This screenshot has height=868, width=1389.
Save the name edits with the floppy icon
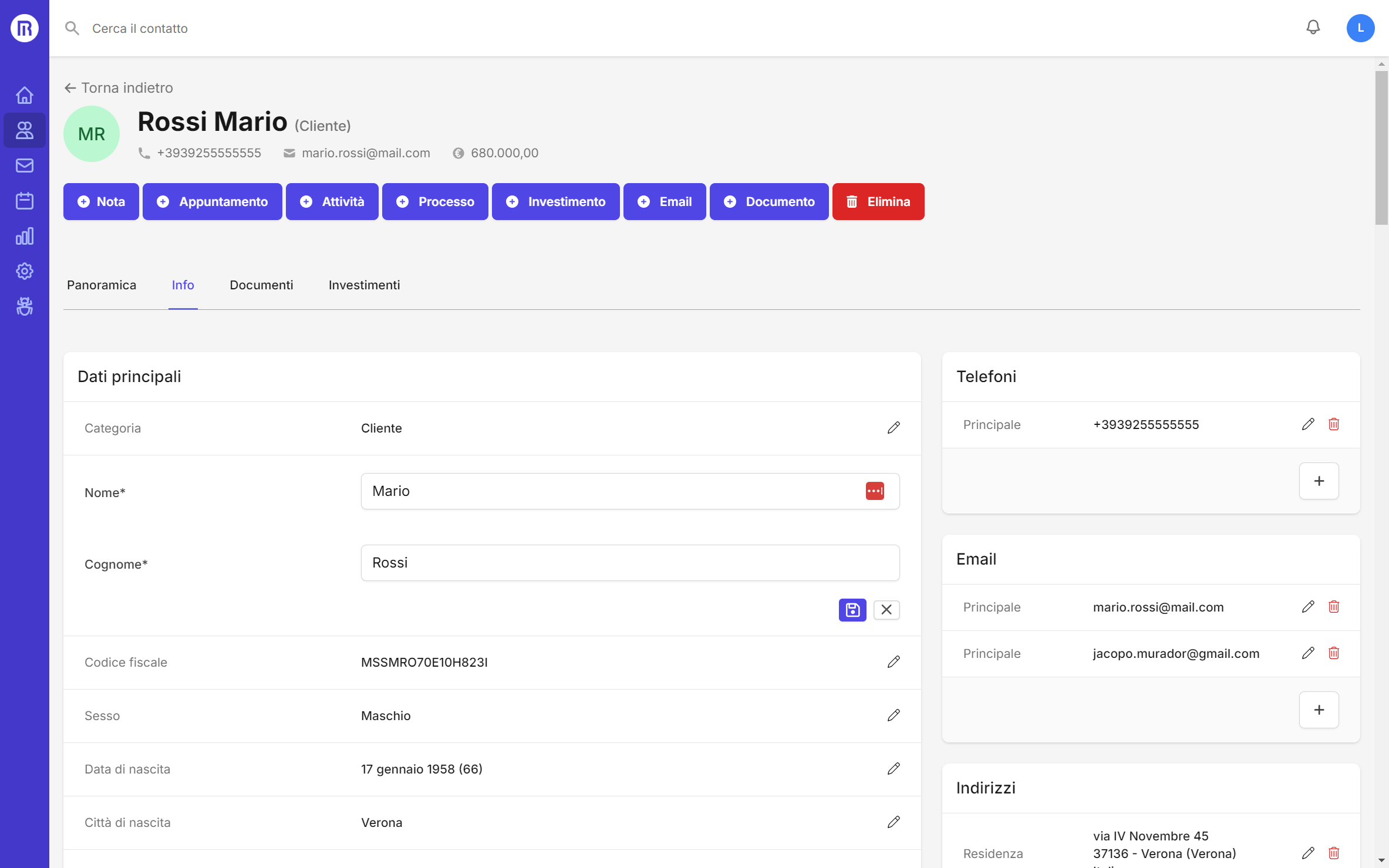click(852, 610)
